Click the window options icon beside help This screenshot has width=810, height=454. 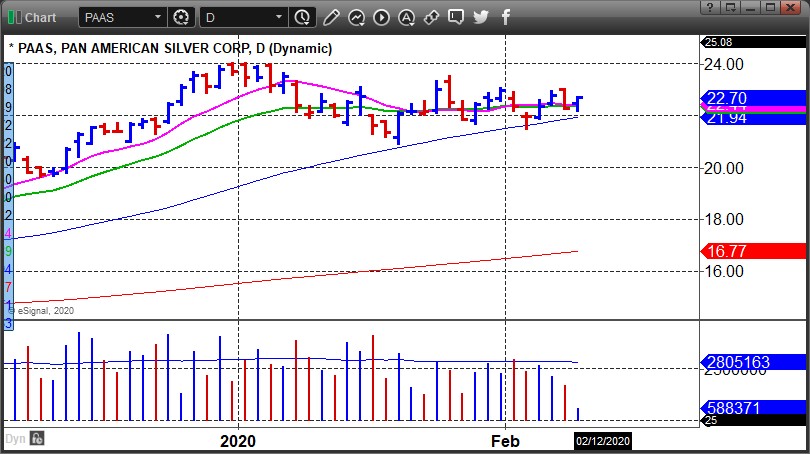pyautogui.click(x=730, y=7)
